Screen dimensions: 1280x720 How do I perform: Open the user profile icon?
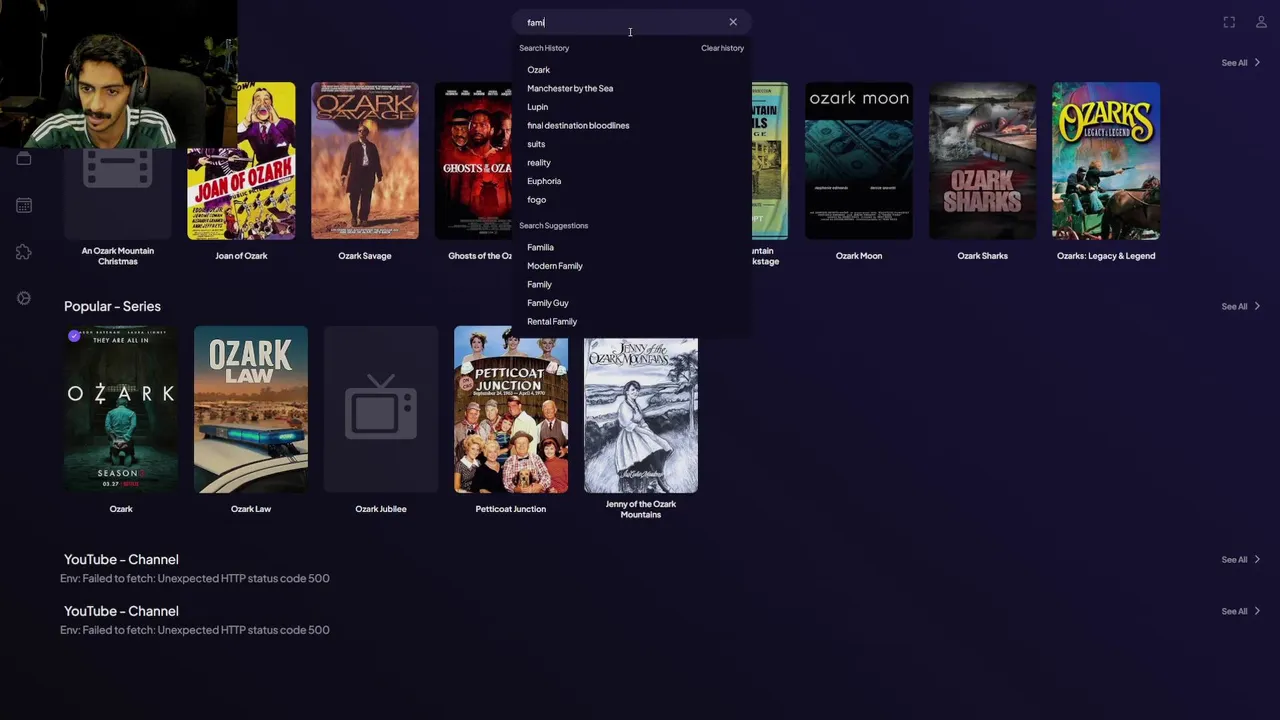[1261, 22]
